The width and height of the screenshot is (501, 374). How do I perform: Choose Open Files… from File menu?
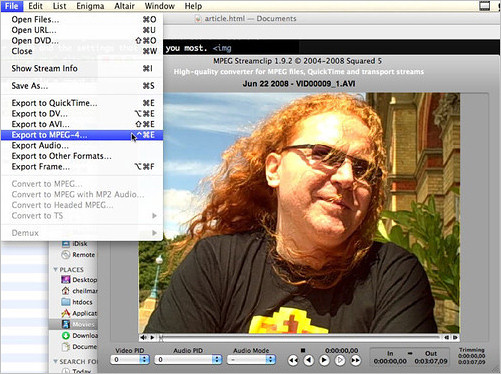coord(82,19)
